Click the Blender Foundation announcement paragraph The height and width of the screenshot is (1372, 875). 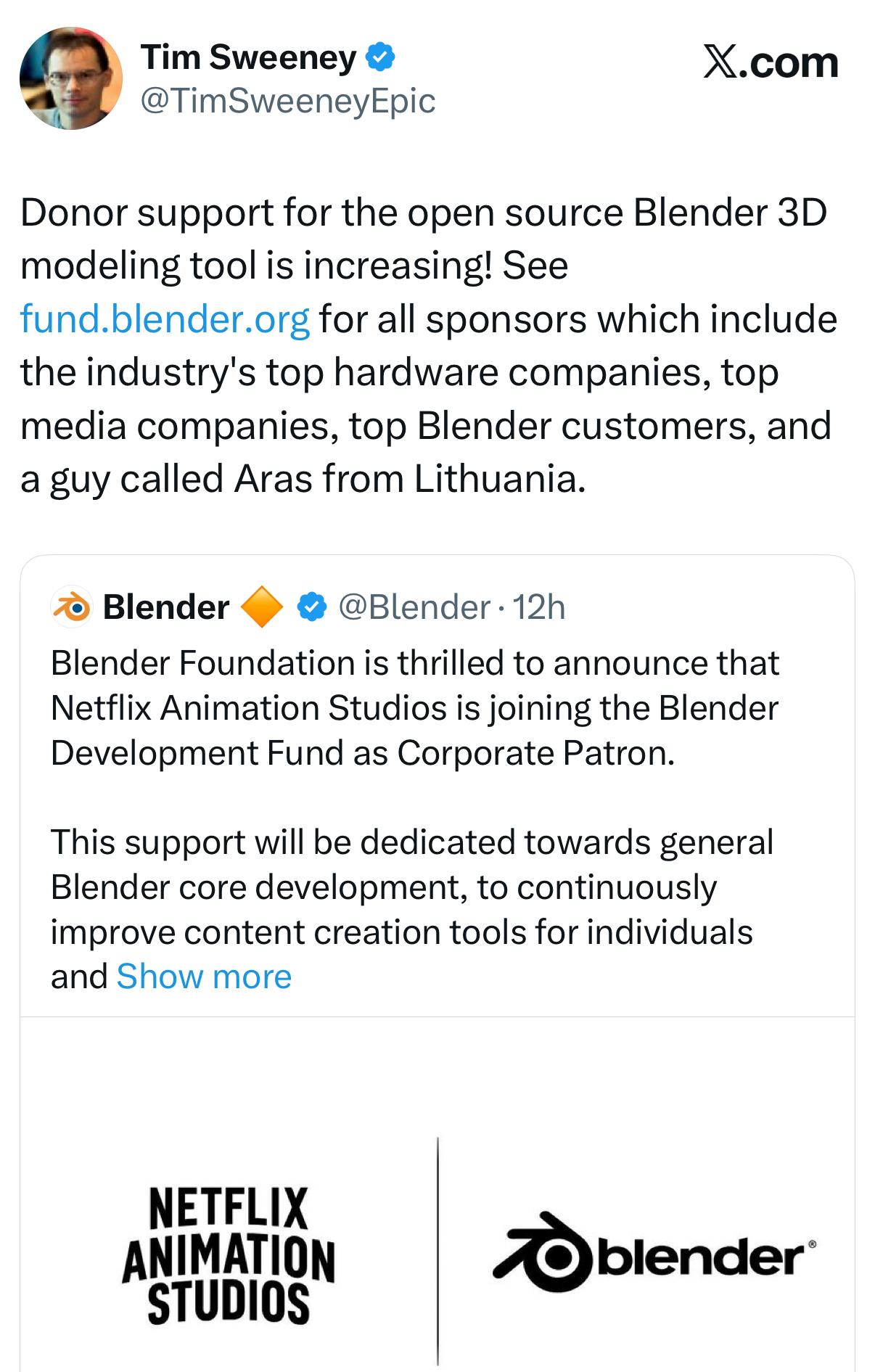[x=414, y=707]
